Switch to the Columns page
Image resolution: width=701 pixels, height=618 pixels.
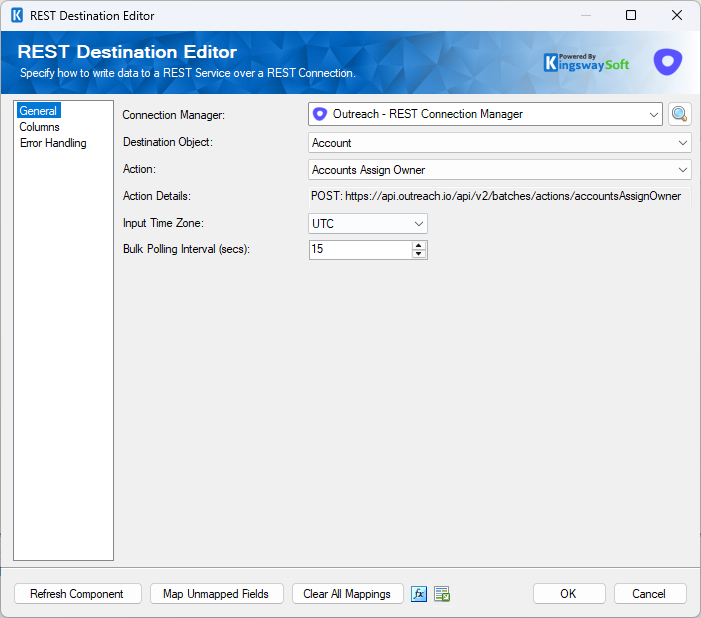[x=39, y=127]
